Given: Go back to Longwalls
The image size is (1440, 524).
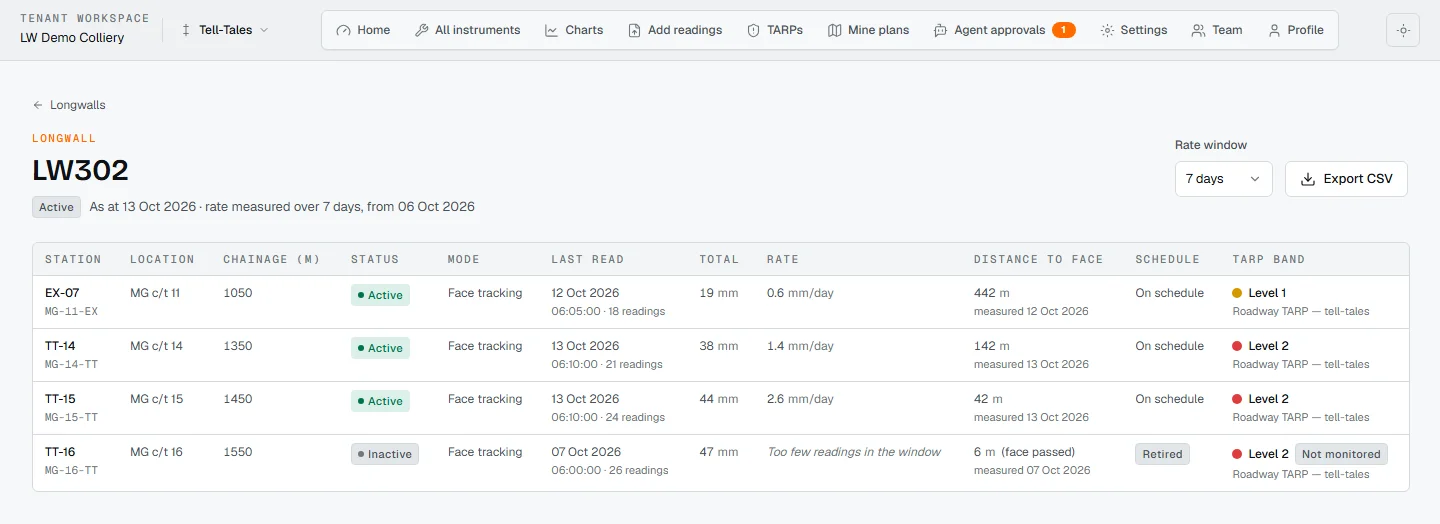Looking at the screenshot, I should coord(69,105).
